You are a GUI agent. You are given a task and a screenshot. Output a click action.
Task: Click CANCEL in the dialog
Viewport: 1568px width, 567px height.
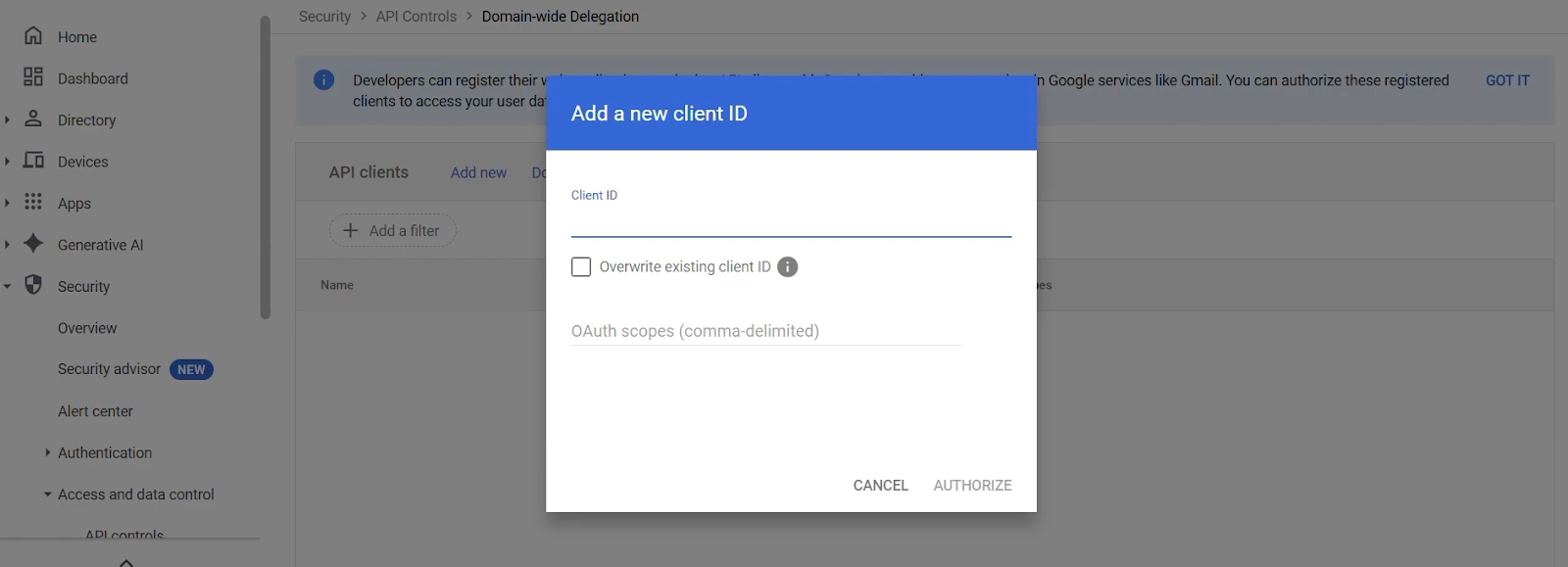click(881, 485)
